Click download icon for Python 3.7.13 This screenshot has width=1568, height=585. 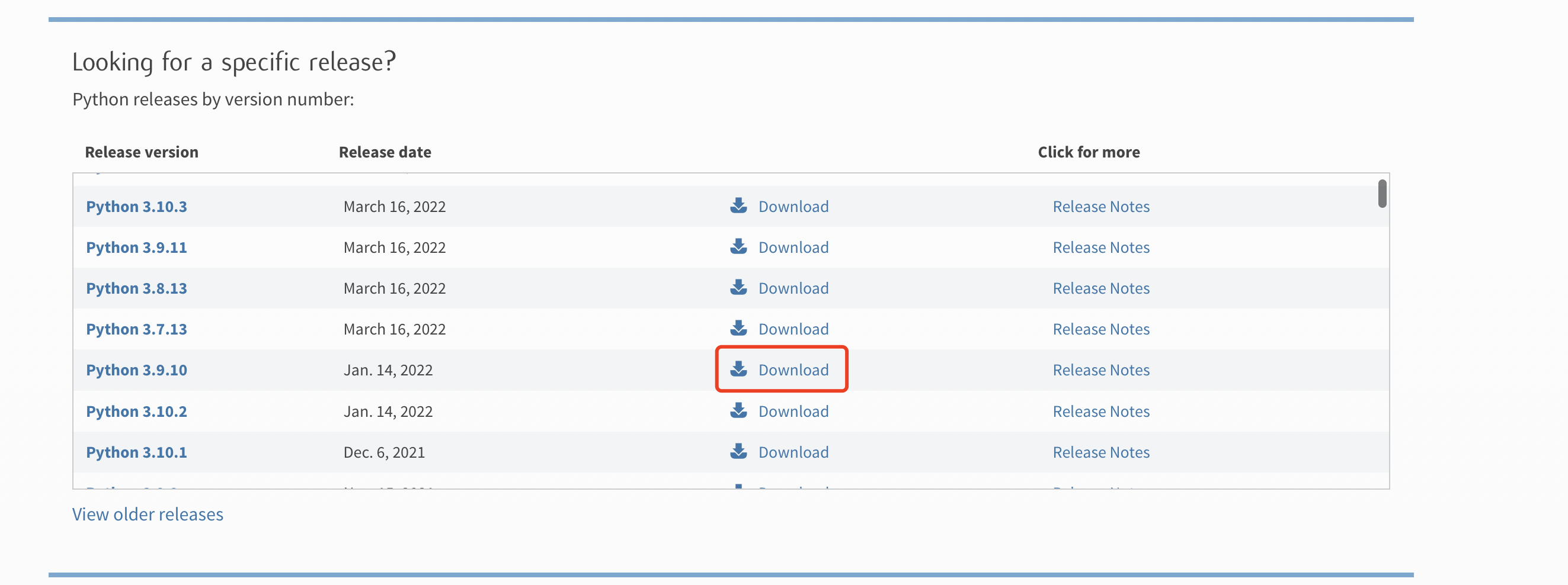tap(738, 328)
